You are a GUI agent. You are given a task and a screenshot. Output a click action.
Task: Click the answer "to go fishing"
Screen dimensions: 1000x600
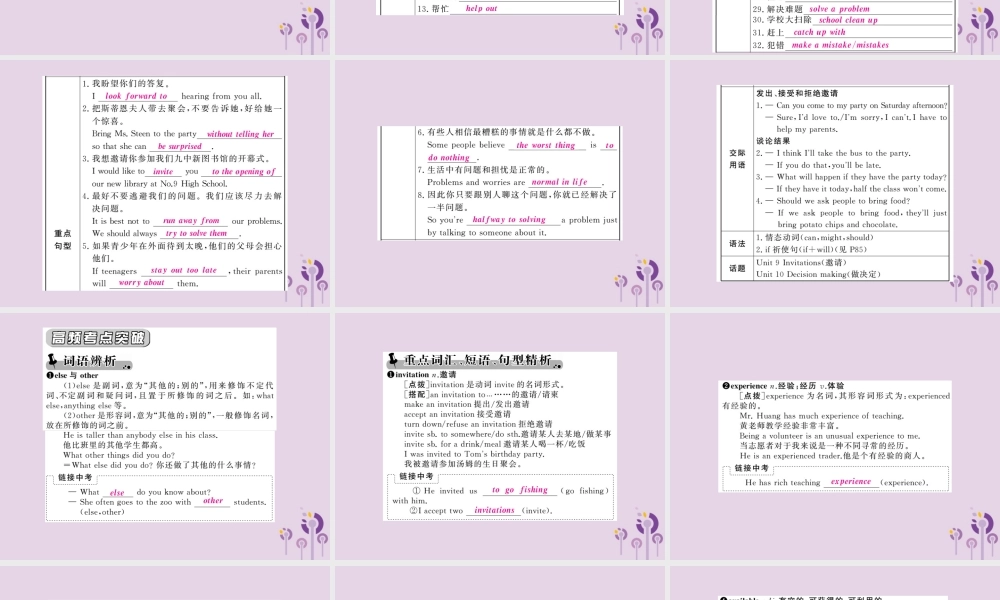pos(520,490)
